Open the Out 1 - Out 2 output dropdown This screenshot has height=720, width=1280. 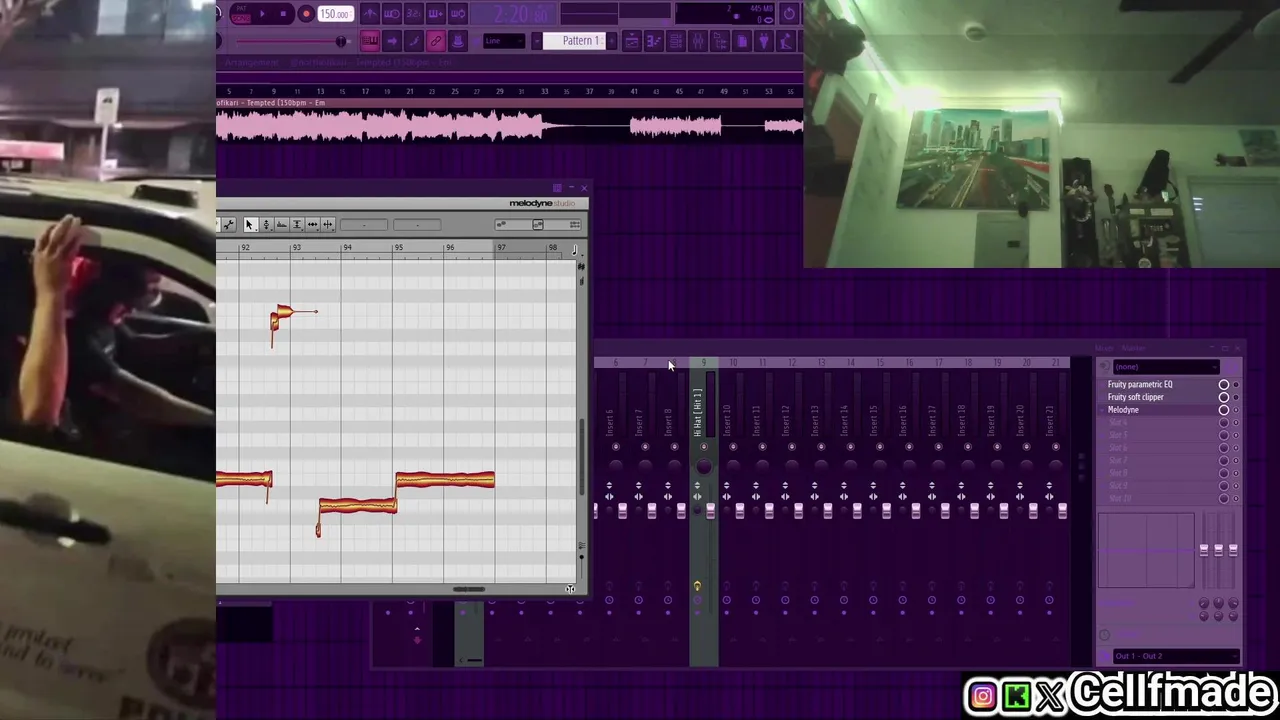(1176, 656)
